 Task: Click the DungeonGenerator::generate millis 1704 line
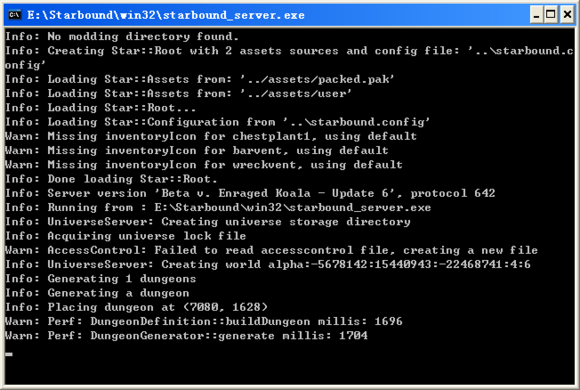tap(186, 336)
